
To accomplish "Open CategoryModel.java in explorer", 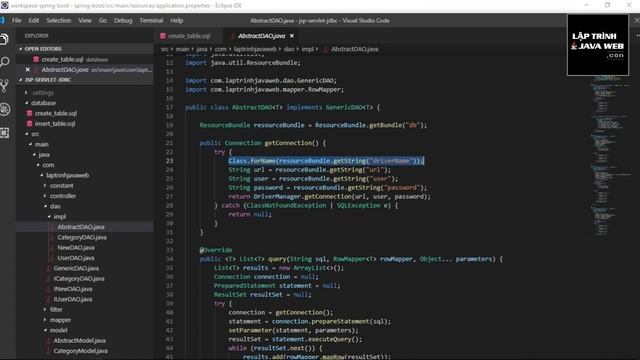I will point(81,351).
